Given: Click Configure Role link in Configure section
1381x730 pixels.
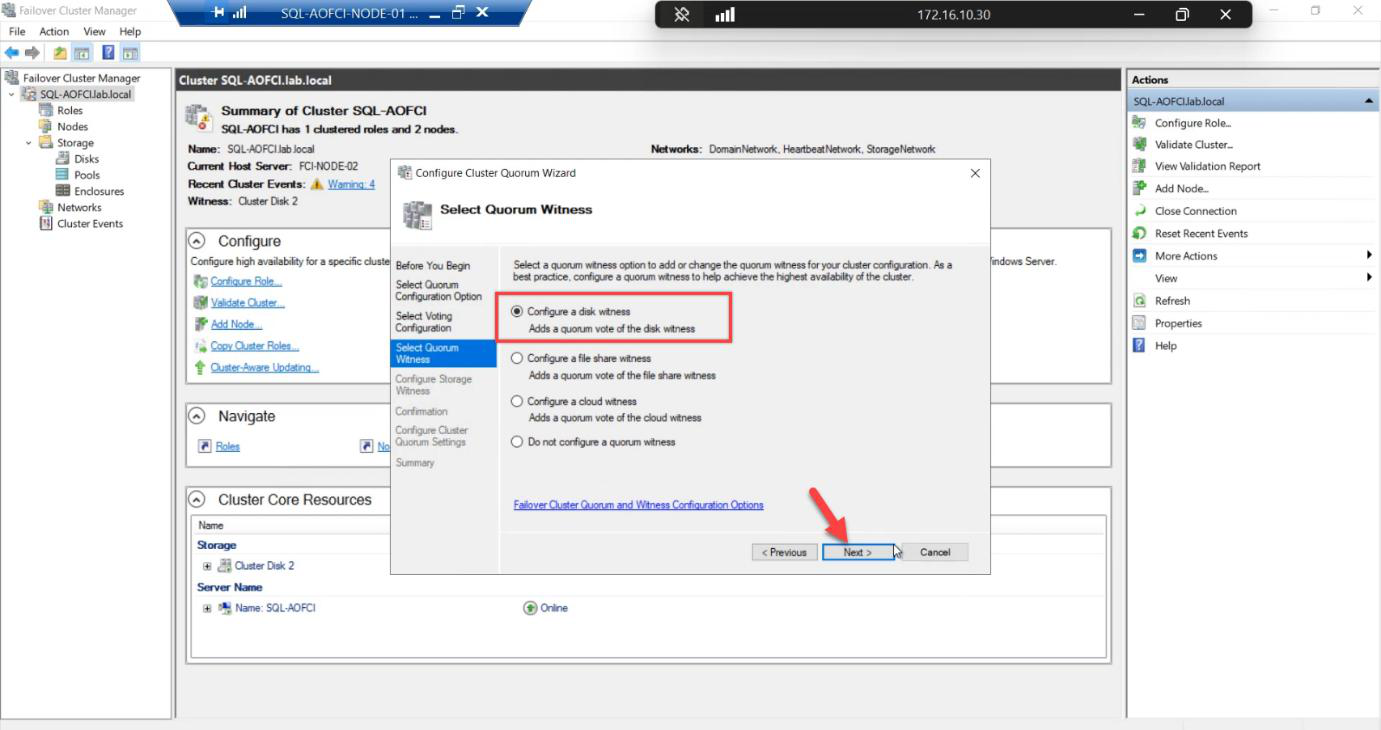Looking at the screenshot, I should click(x=246, y=282).
